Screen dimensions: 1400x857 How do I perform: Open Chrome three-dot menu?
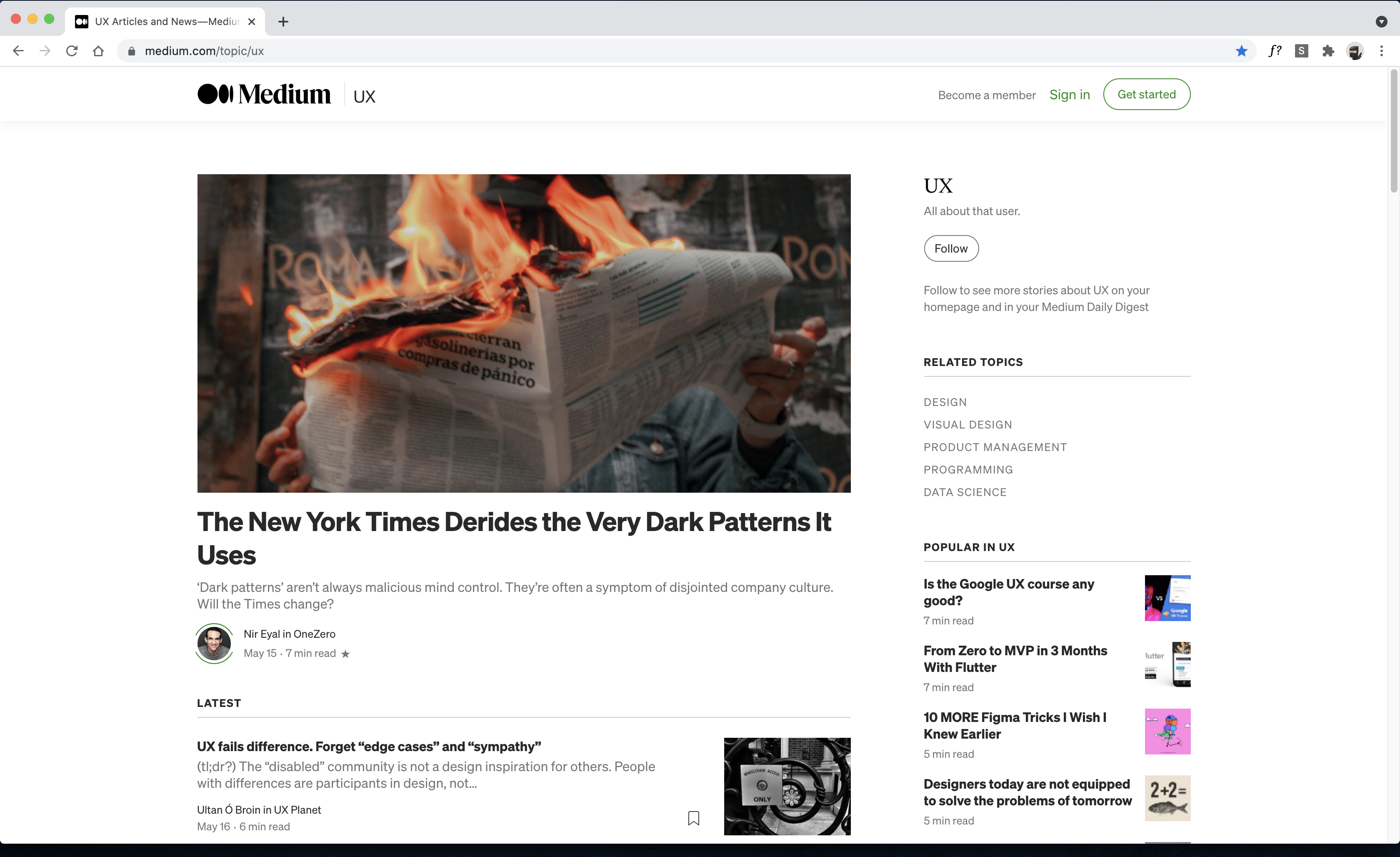coord(1382,51)
